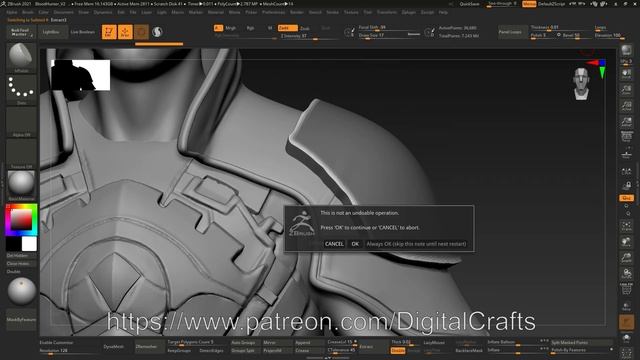The width and height of the screenshot is (640, 360).
Task: Select the black main color swatch
Action: point(13,244)
